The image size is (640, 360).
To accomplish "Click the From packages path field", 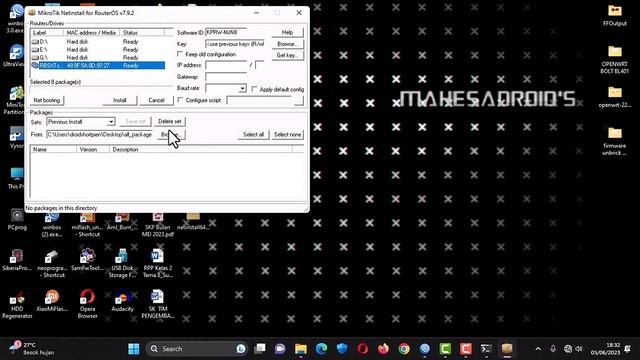I will click(100, 134).
